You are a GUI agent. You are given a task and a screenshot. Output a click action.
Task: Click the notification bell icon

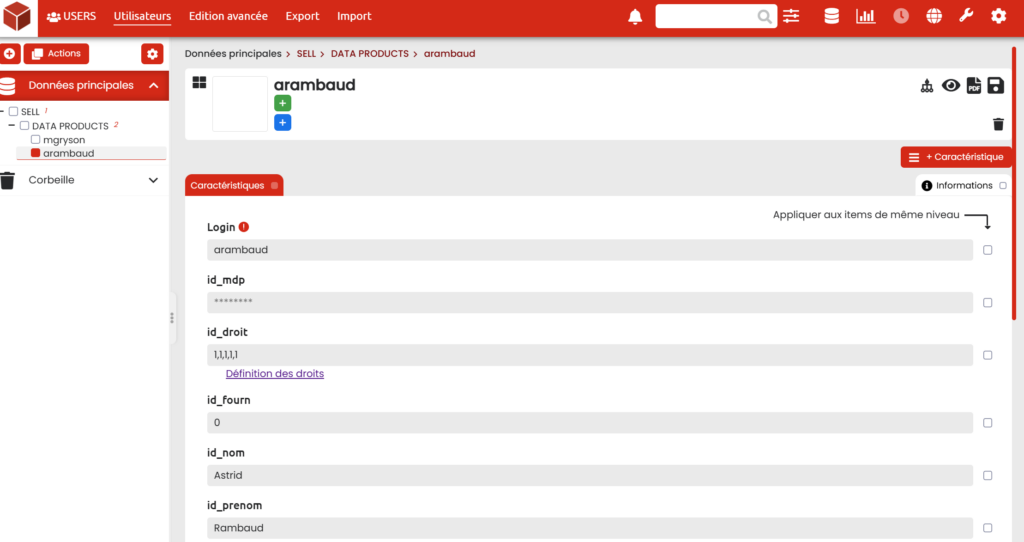point(635,16)
